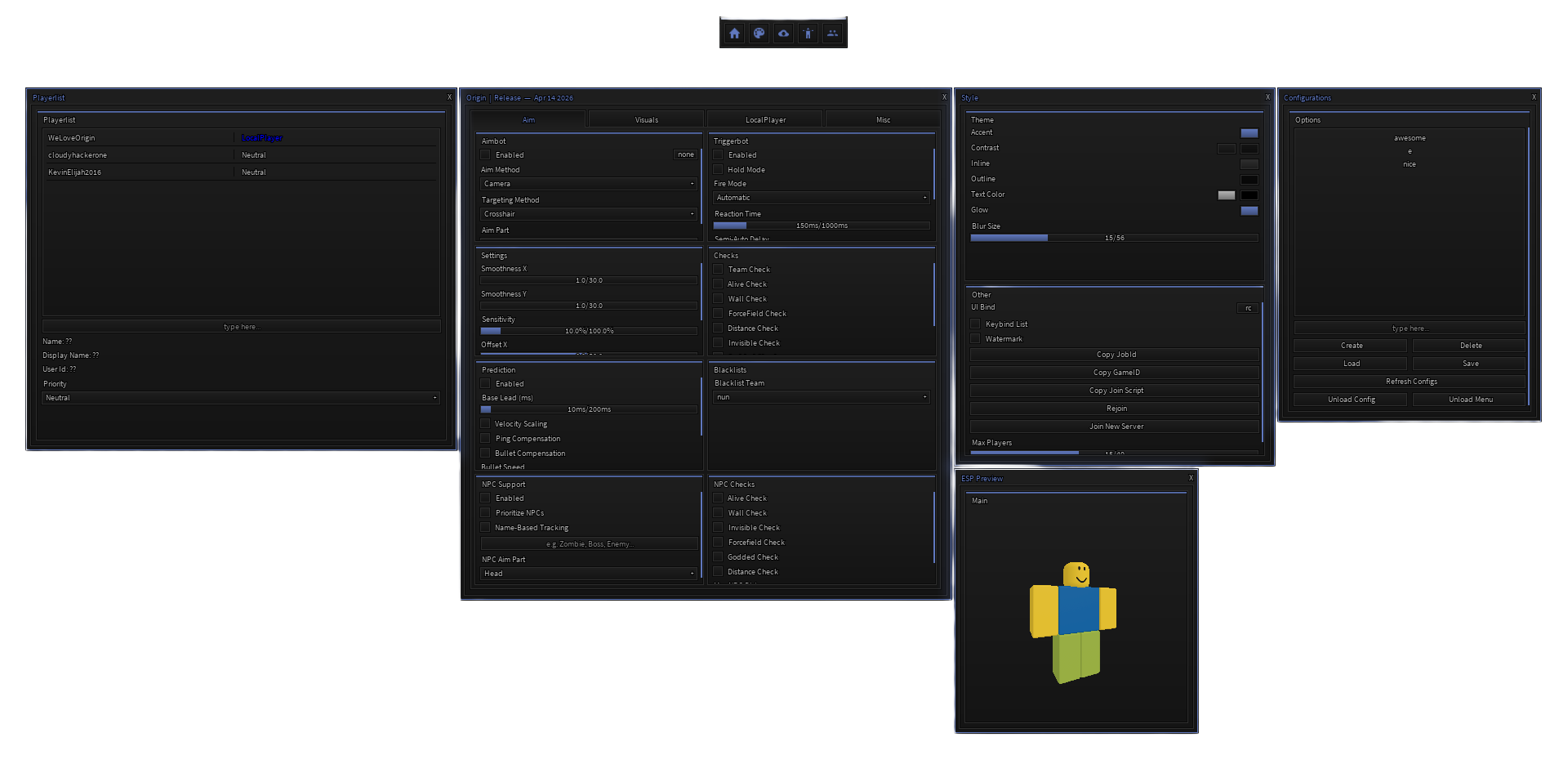Toggle Team Check under aimbot Checks
This screenshot has height=773, width=1568.
[718, 269]
